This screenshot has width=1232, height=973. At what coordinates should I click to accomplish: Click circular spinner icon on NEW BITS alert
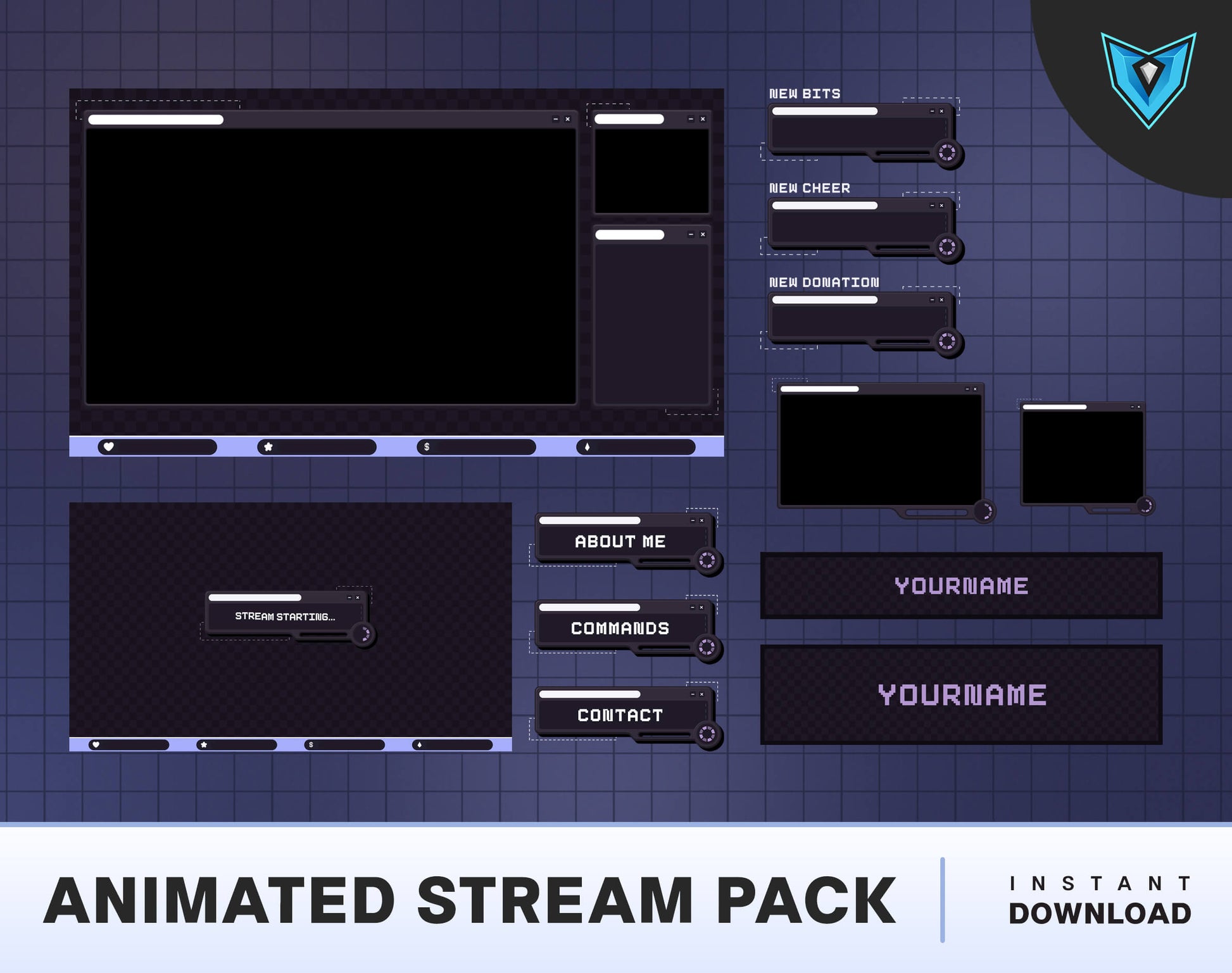[x=947, y=153]
